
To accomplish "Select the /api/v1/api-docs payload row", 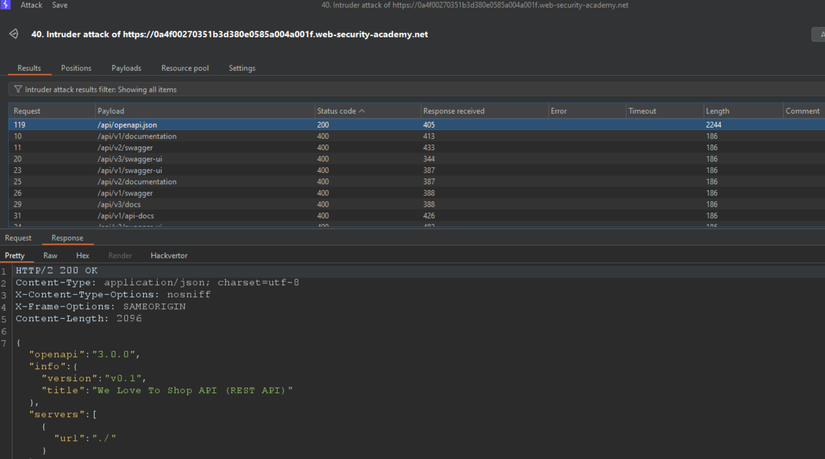I will pos(416,216).
